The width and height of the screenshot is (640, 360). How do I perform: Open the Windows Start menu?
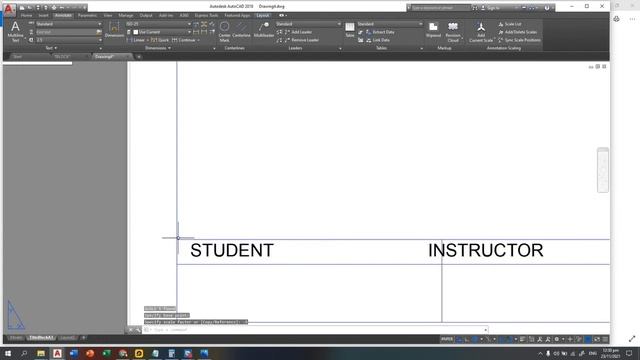click(8, 353)
